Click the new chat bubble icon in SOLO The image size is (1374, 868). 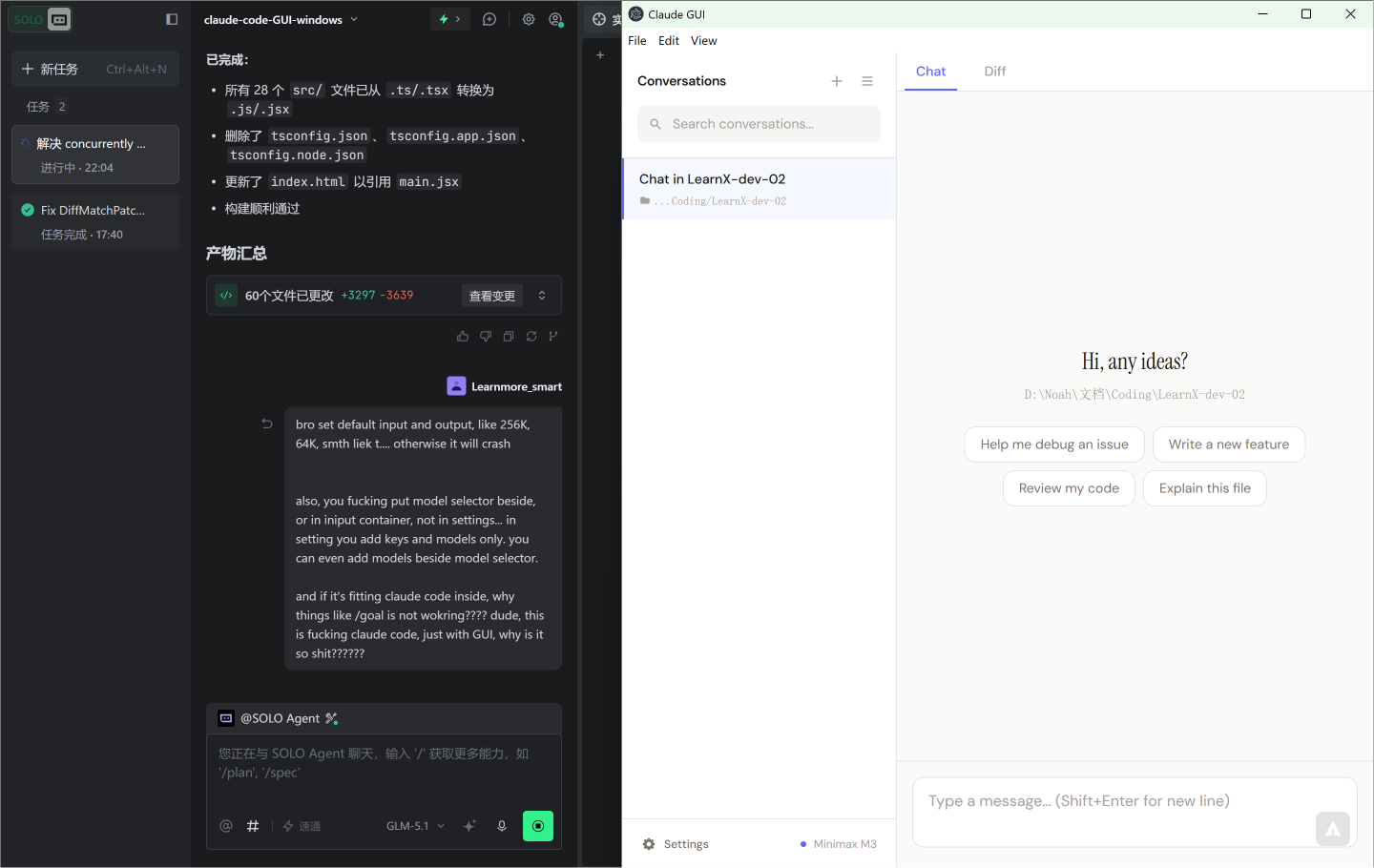[x=489, y=19]
